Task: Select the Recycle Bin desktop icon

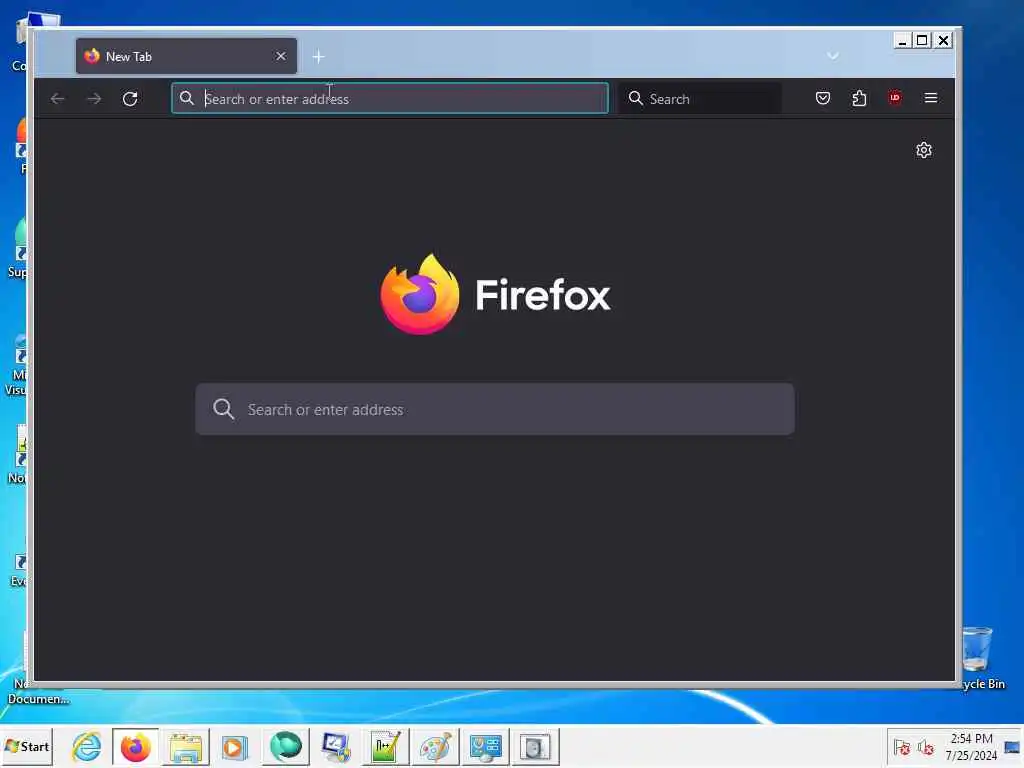Action: [980, 658]
